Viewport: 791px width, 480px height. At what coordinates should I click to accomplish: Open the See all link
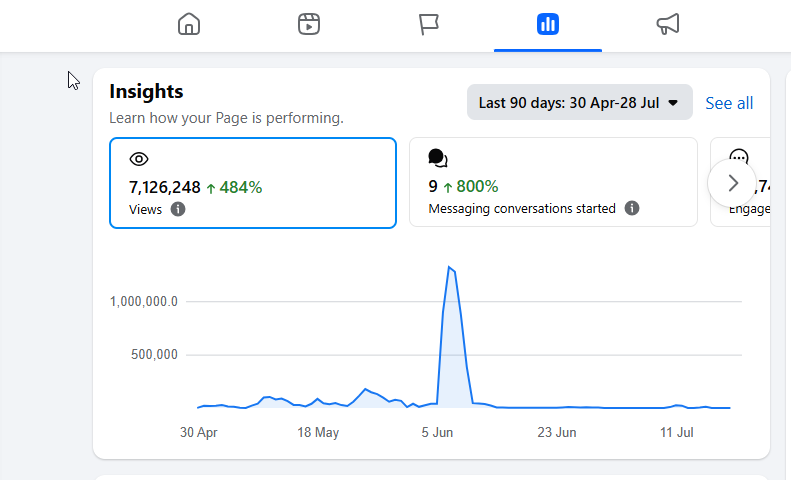[729, 103]
